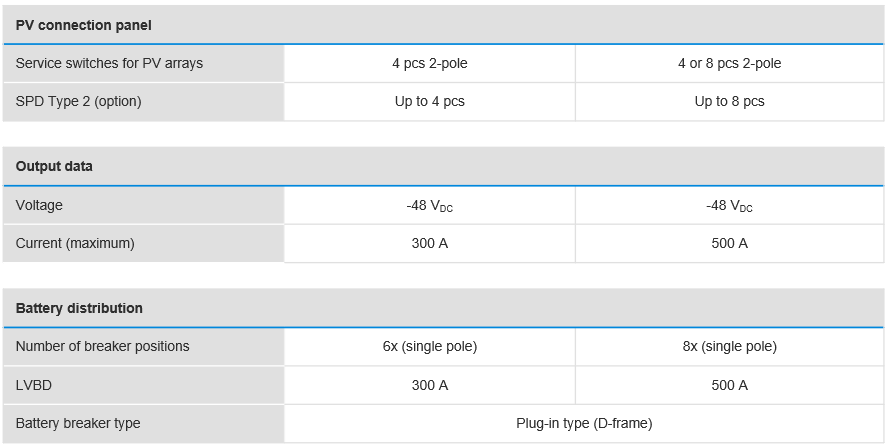Click the "Up to 8 pcs" cell
This screenshot has height=446, width=888.
point(729,102)
